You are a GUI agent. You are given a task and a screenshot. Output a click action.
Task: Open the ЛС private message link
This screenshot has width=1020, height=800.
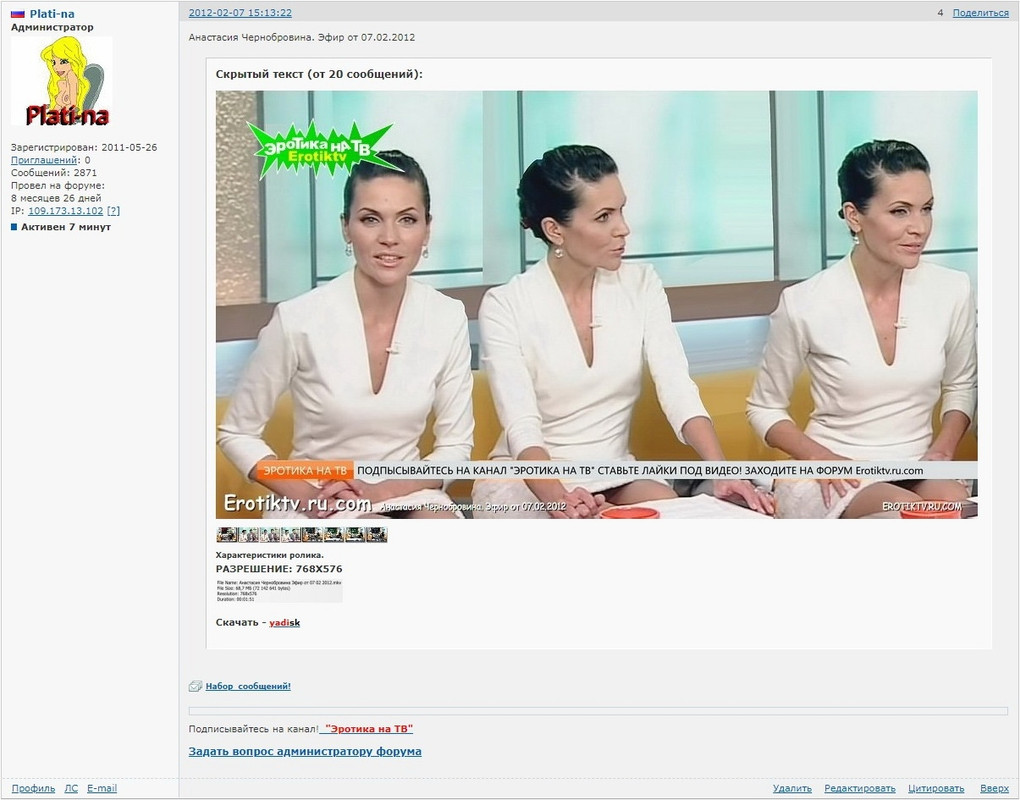(71, 788)
